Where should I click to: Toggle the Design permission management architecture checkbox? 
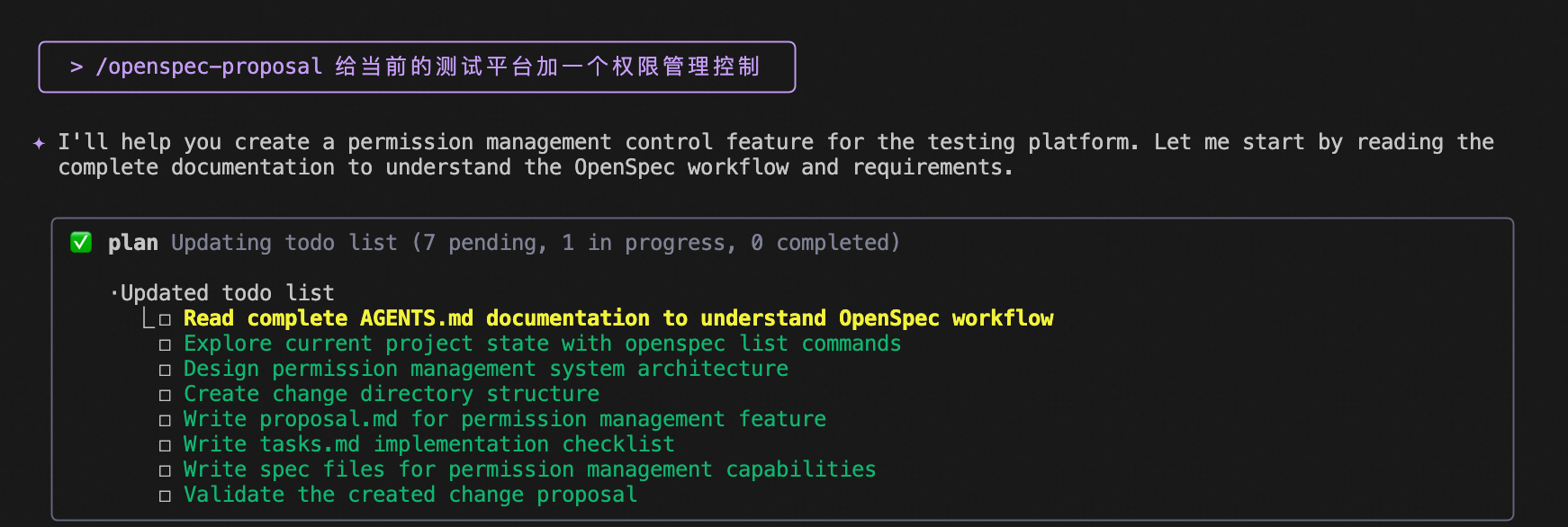tap(165, 370)
